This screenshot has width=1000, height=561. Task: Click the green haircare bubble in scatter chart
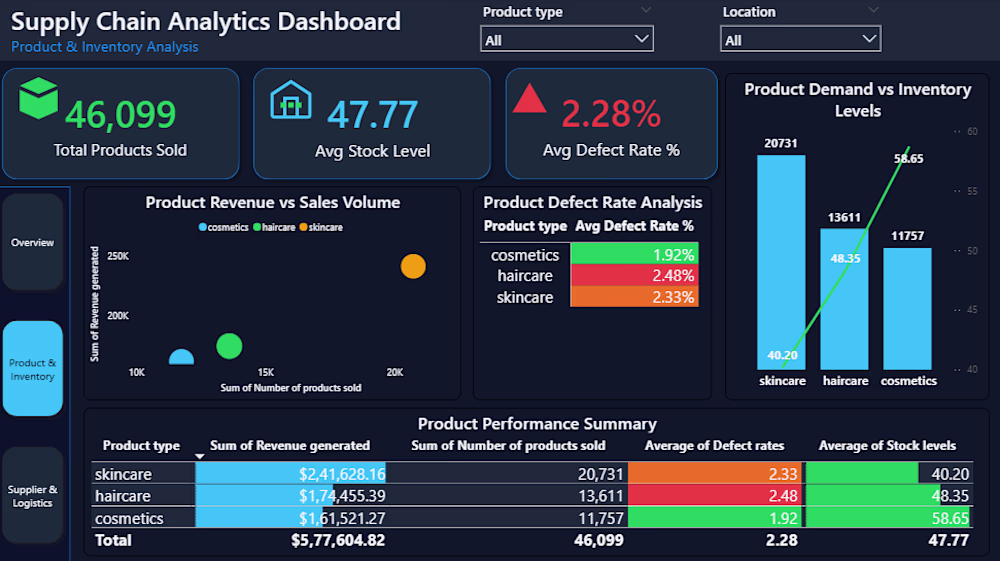pos(229,346)
